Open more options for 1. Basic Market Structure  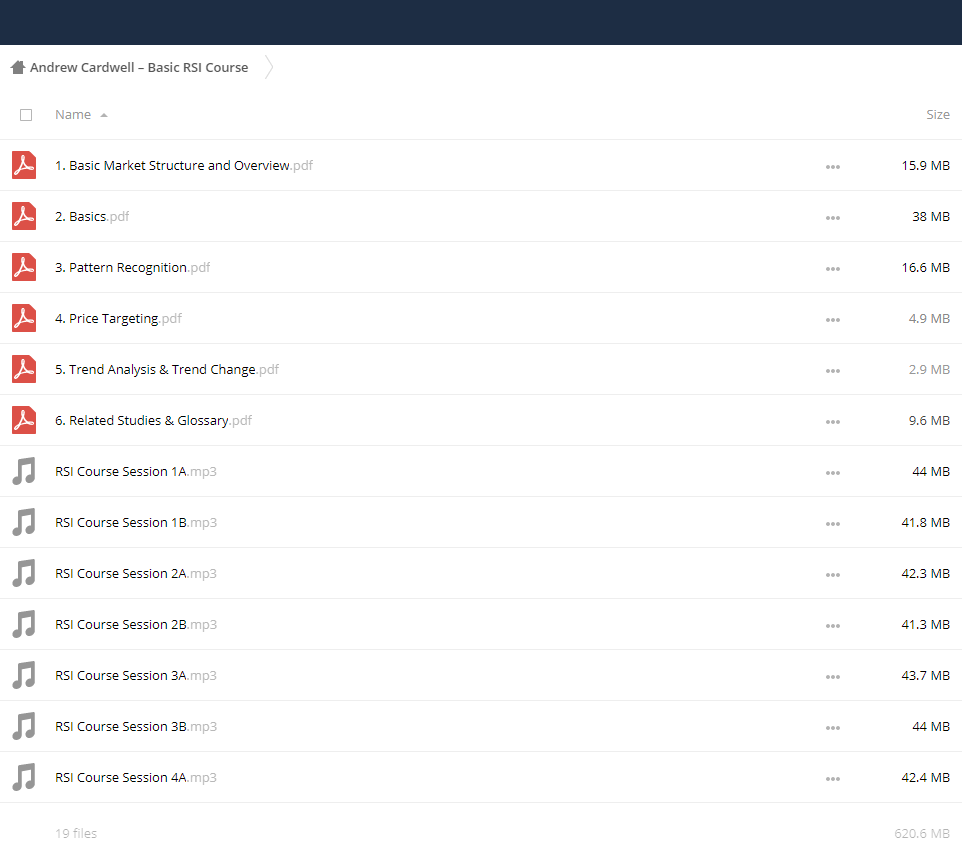coord(833,167)
